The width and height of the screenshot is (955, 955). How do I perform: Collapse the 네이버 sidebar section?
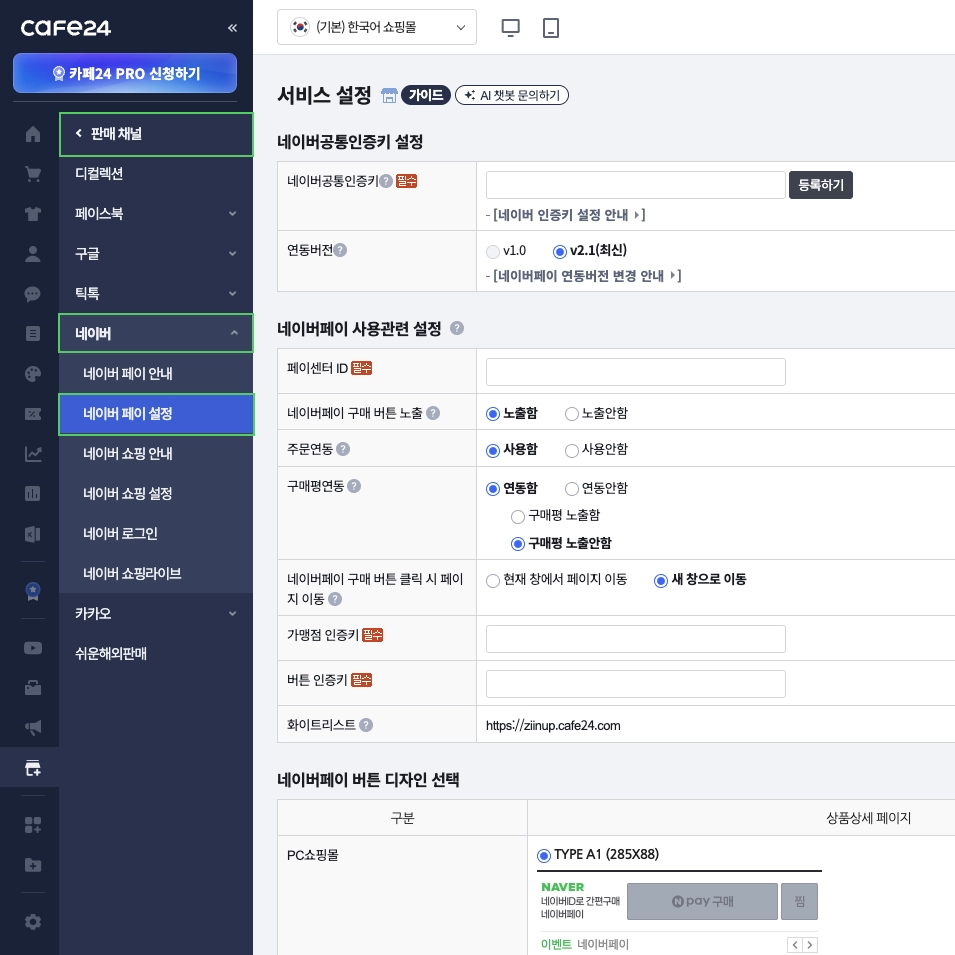[x=156, y=333]
